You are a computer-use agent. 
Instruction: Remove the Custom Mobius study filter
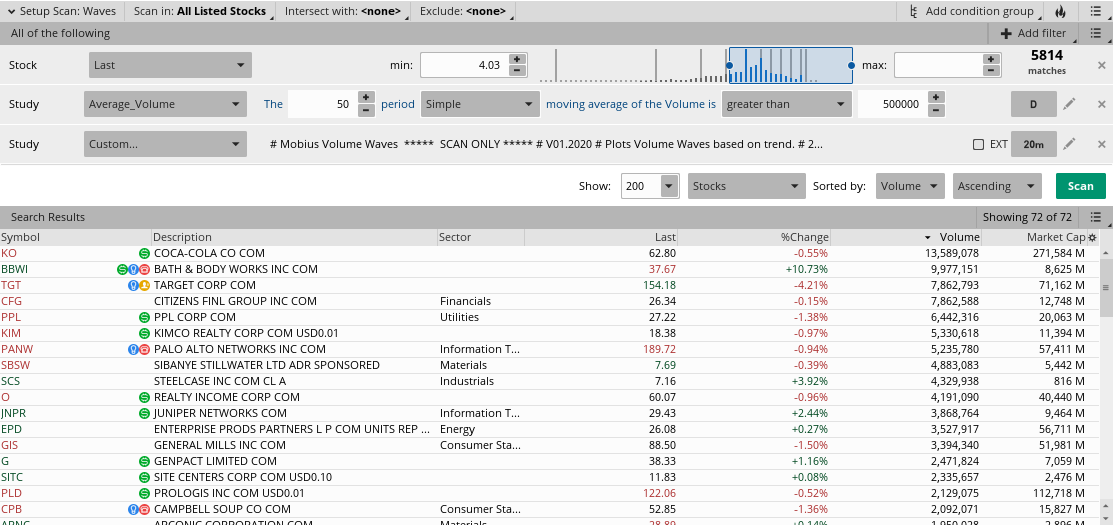pos(1102,144)
